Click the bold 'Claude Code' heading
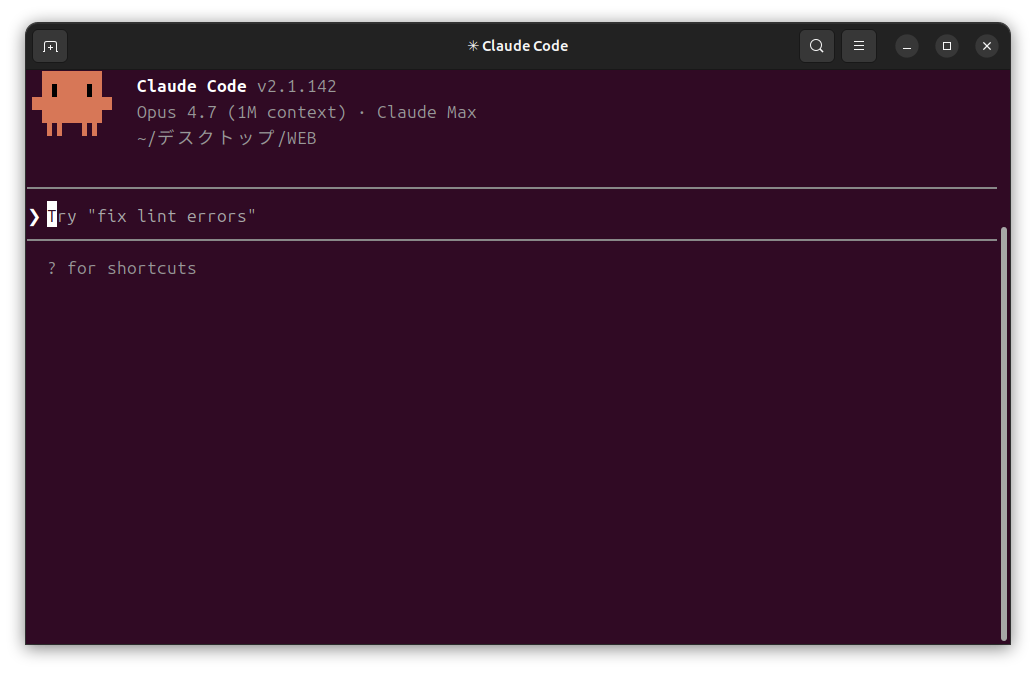Screen dimensions: 1036x673 192,87
